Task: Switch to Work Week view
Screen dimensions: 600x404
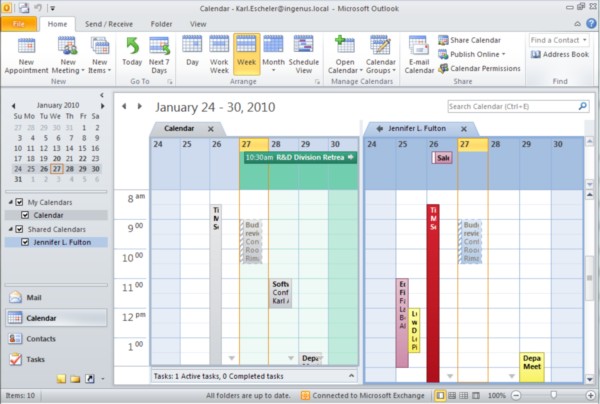Action: [219, 55]
